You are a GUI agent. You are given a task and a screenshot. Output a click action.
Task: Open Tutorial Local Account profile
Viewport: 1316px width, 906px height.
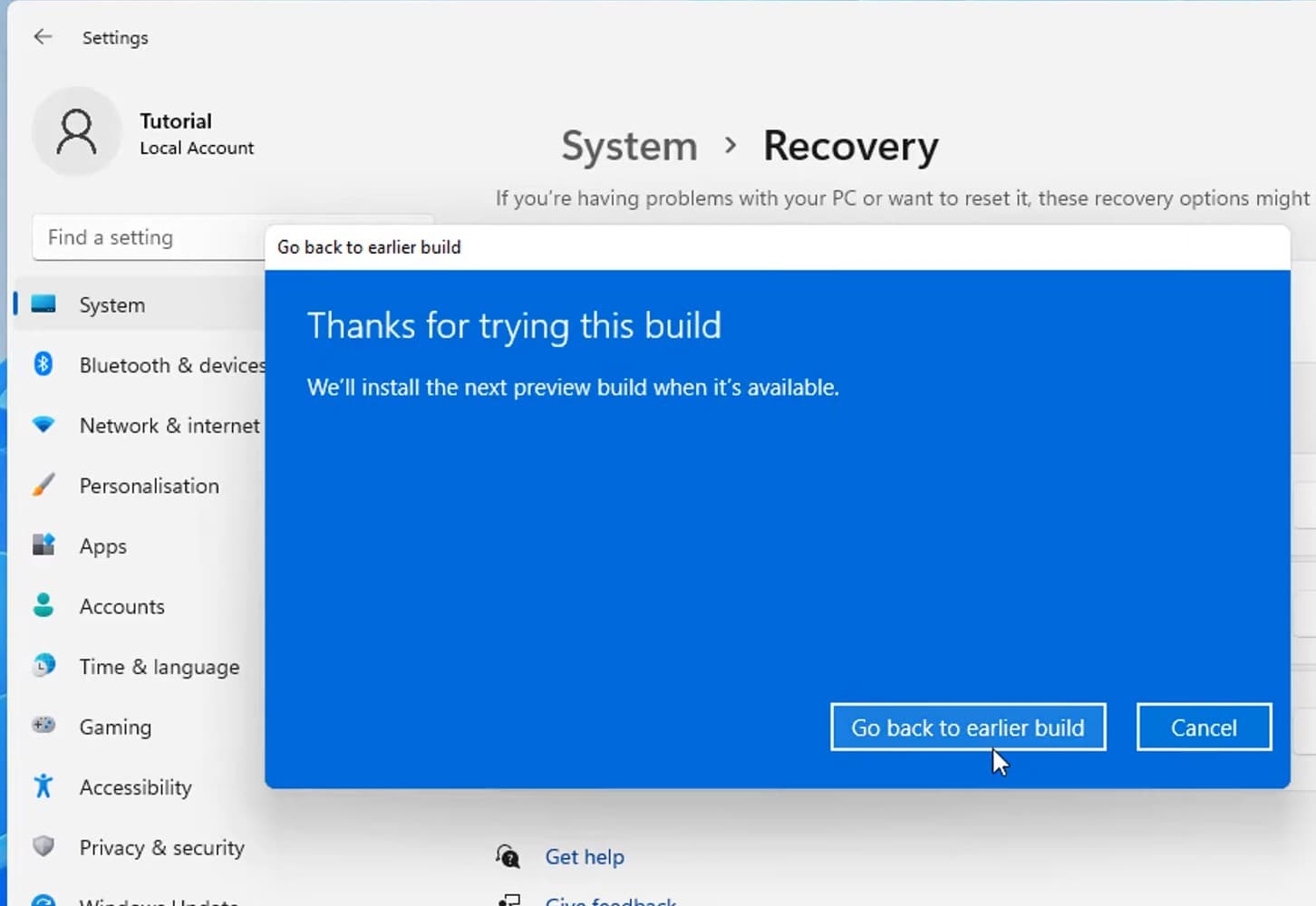[x=196, y=134]
